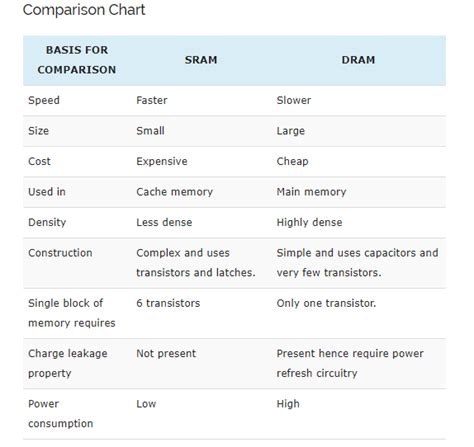The image size is (474, 447).
Task: Select the Highly dense cell
Action: [309, 222]
